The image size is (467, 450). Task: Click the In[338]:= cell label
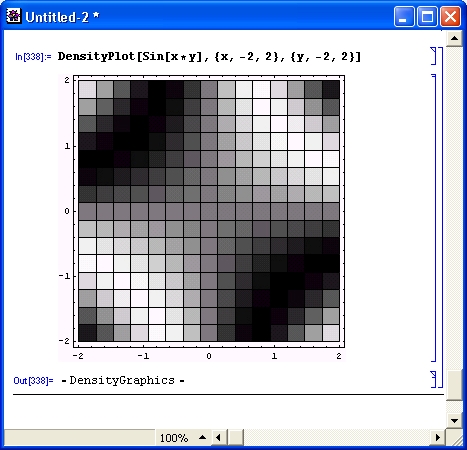coord(33,57)
